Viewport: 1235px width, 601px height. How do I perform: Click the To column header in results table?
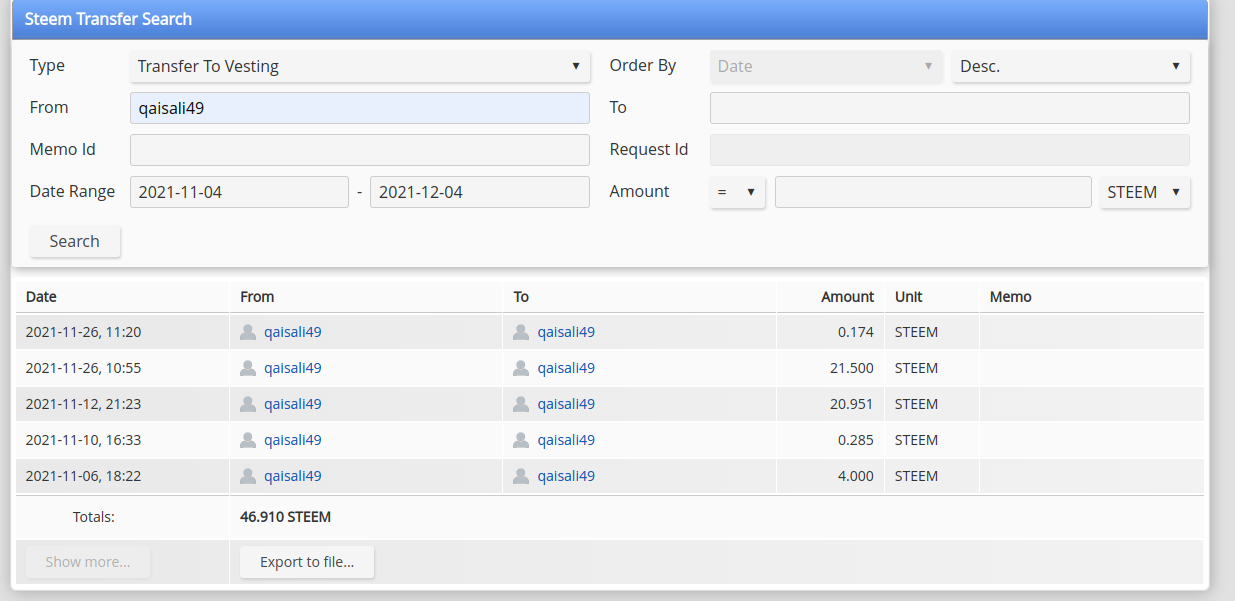[x=521, y=297]
